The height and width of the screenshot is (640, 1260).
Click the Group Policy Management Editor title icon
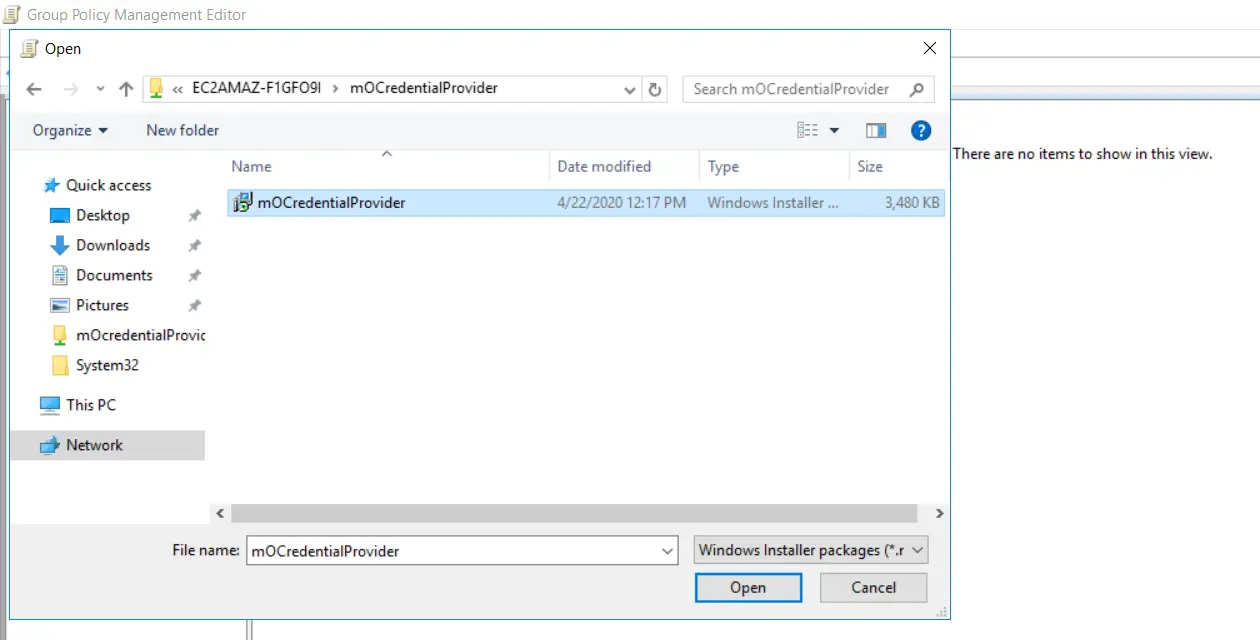[x=12, y=15]
